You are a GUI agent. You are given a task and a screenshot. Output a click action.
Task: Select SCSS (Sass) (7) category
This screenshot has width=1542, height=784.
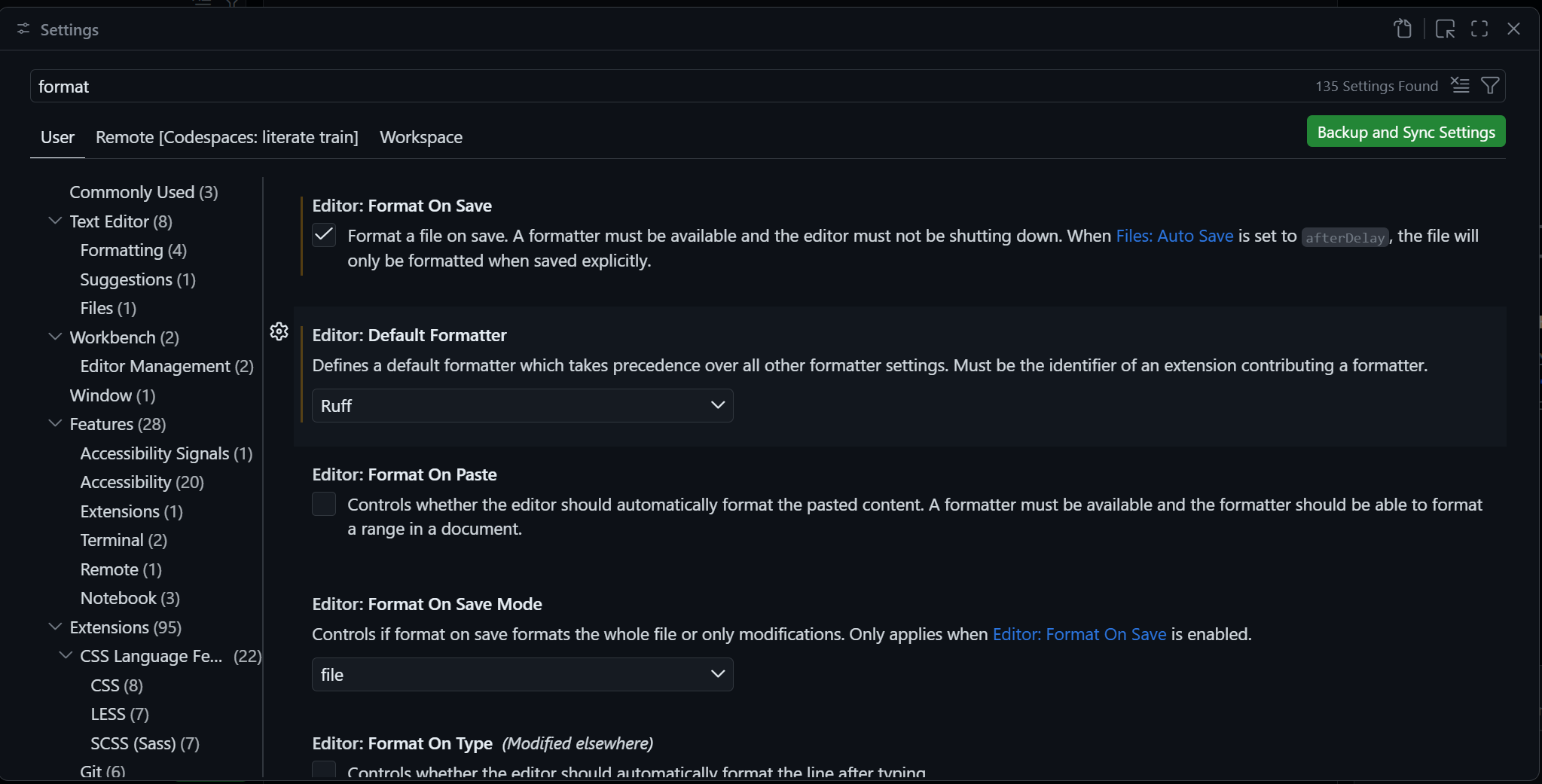(x=145, y=743)
